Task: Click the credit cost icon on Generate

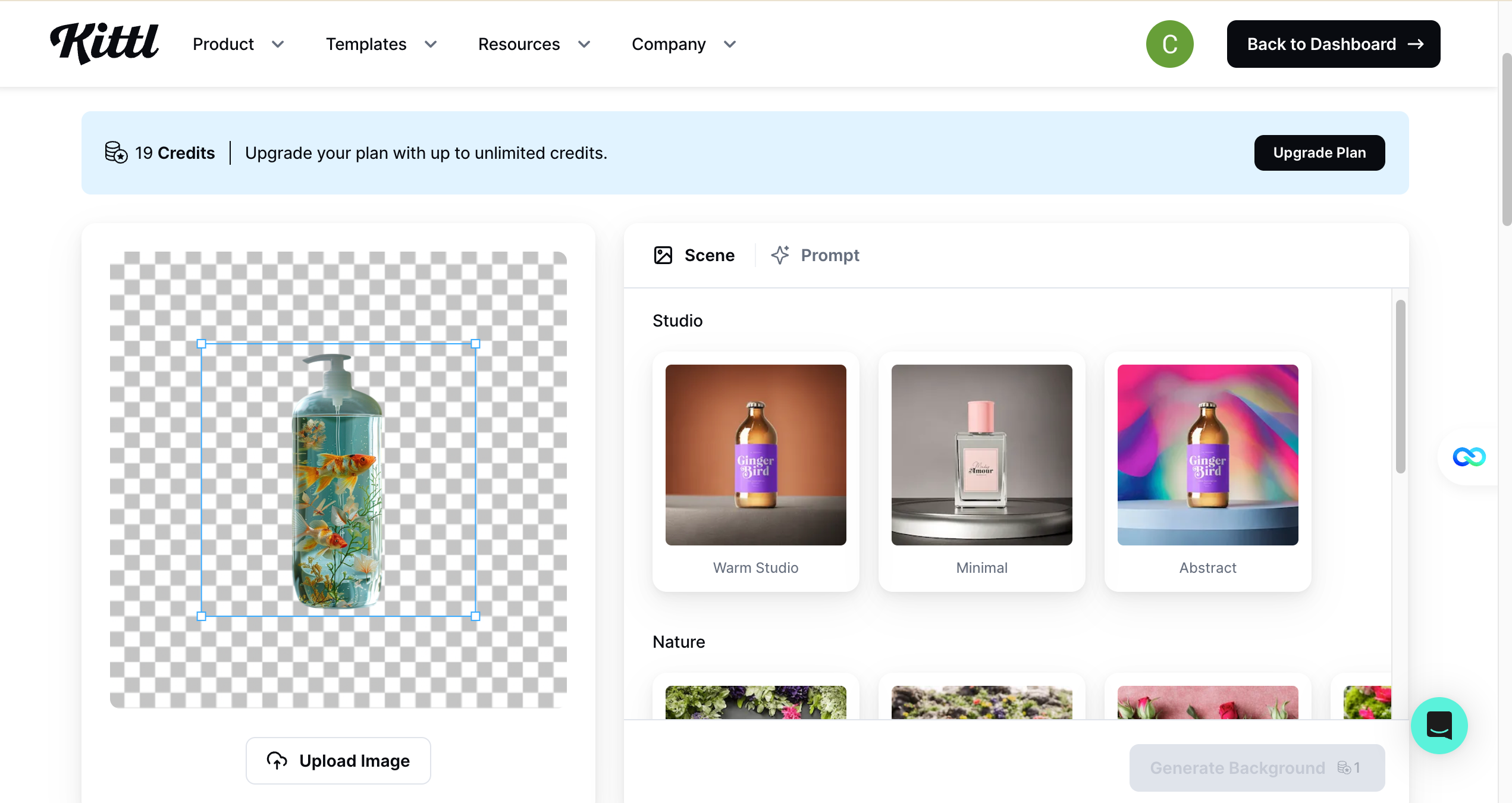Action: pos(1344,768)
